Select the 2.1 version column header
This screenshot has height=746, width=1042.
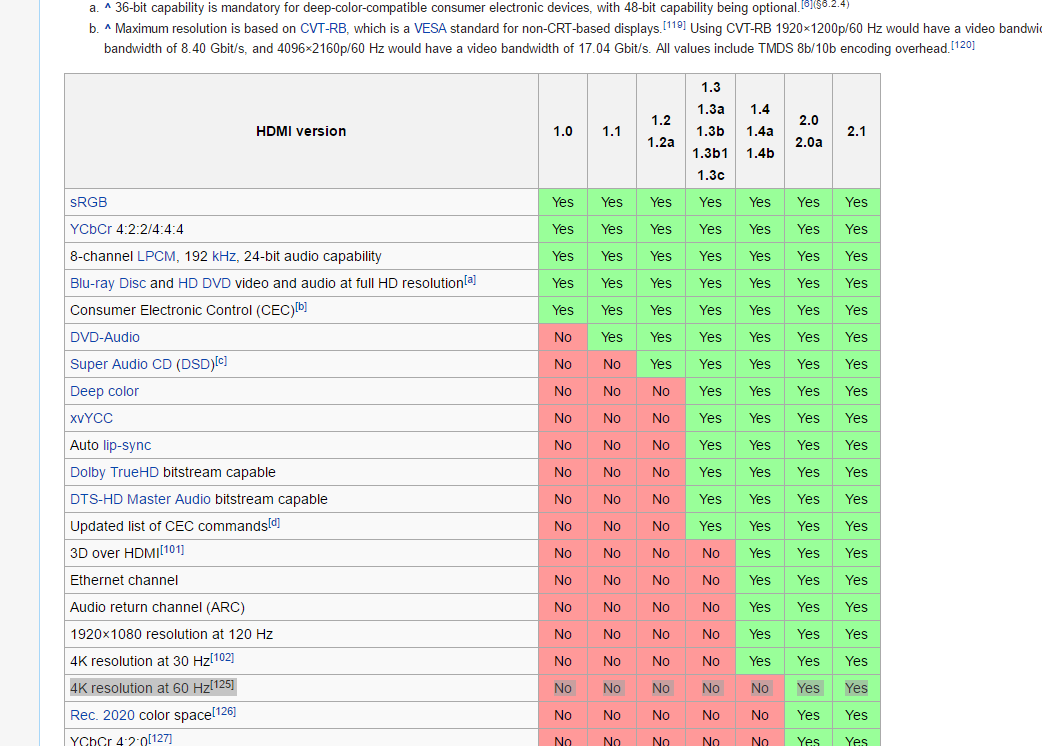pos(857,132)
